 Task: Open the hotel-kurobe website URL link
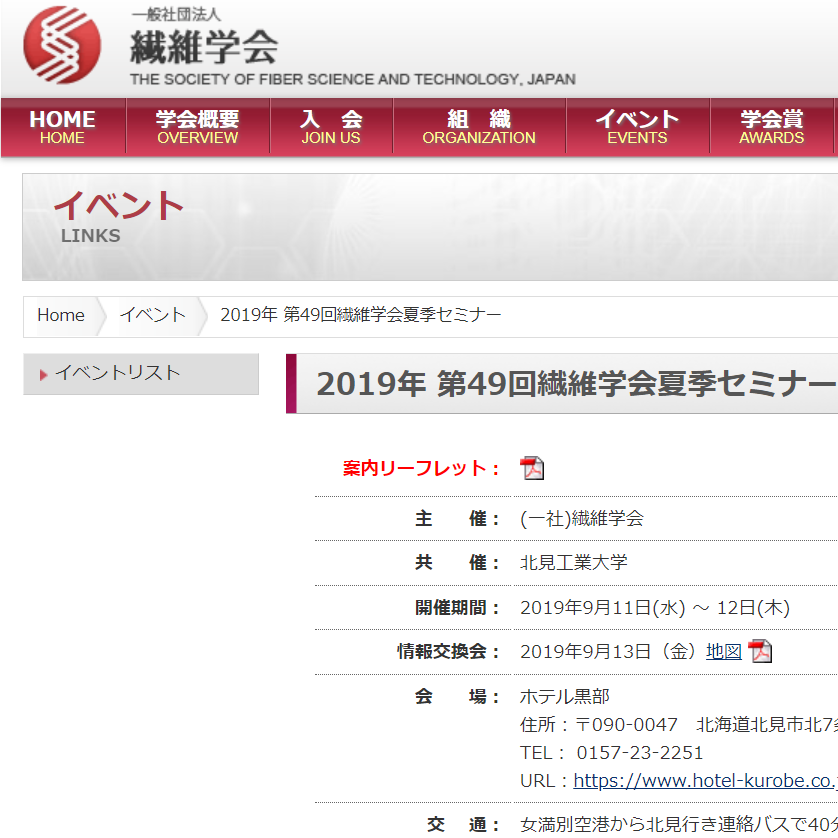click(698, 780)
